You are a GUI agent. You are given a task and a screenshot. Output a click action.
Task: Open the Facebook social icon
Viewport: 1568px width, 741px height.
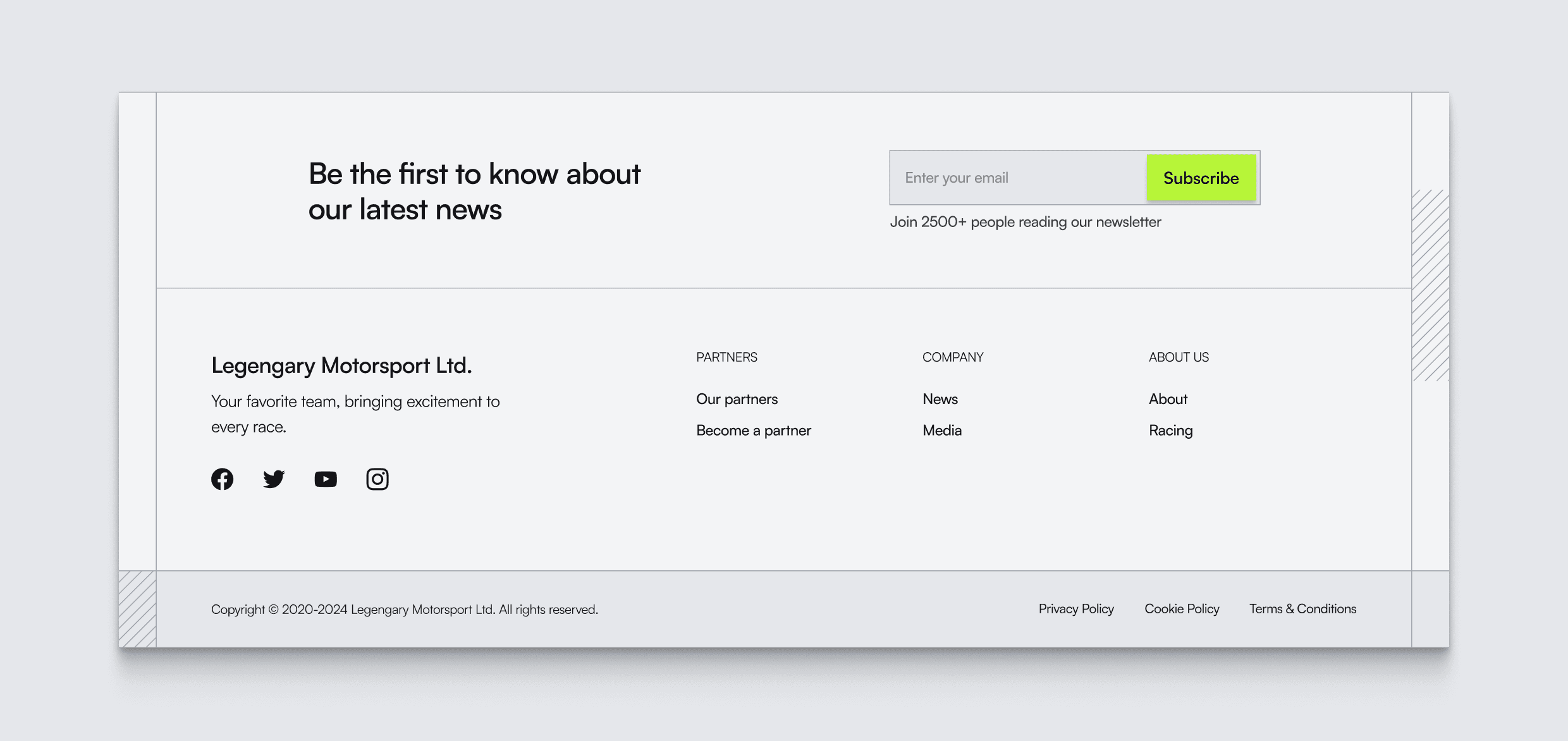pyautogui.click(x=222, y=479)
